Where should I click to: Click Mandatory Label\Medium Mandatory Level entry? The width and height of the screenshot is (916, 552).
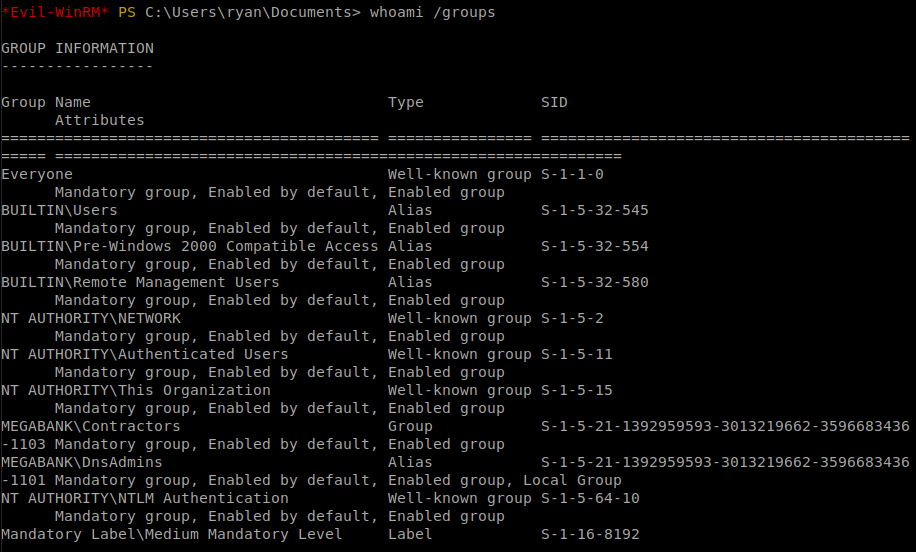(x=172, y=534)
